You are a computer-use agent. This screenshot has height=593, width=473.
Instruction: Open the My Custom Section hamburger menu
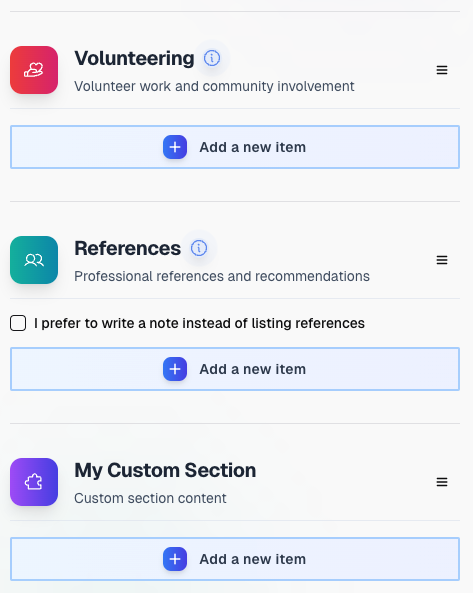(x=442, y=482)
